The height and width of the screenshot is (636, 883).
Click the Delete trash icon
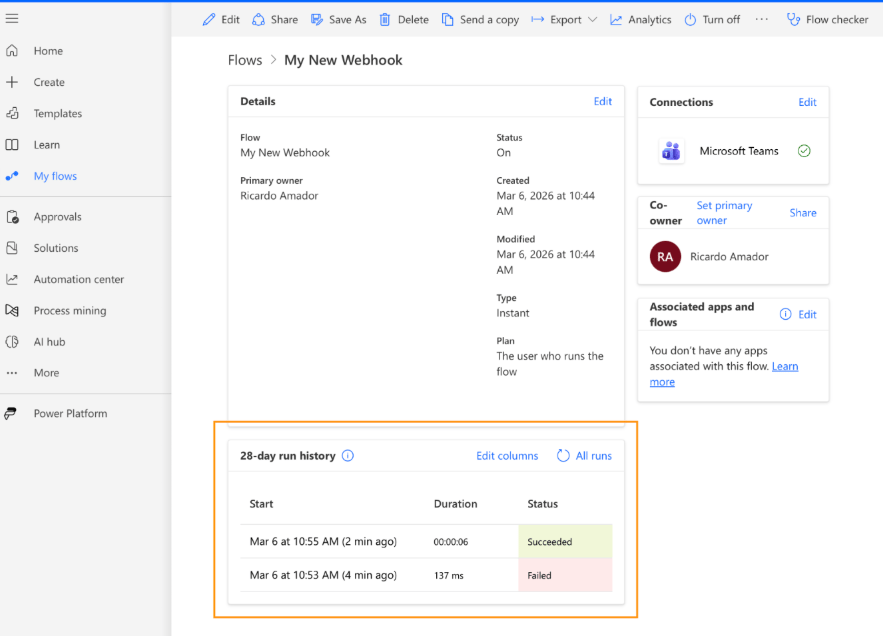point(385,19)
